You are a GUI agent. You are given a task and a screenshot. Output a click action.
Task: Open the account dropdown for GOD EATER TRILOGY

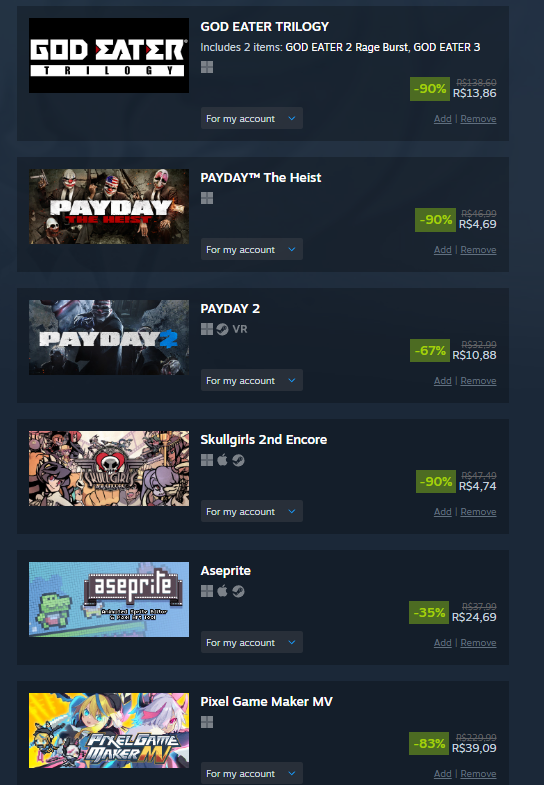tap(252, 119)
